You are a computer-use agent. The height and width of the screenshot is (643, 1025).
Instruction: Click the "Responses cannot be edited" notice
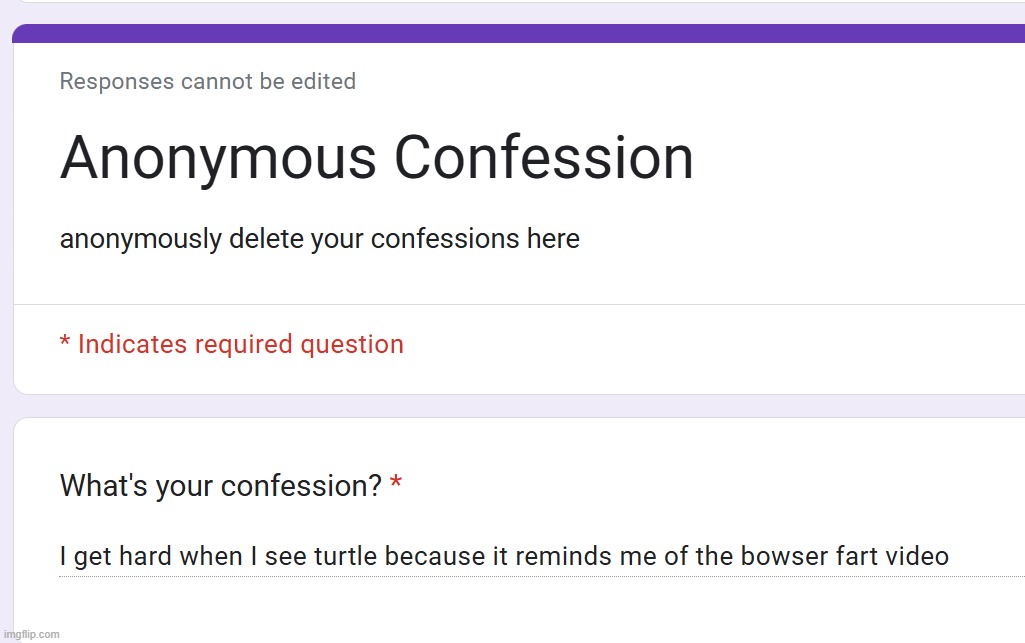point(207,82)
